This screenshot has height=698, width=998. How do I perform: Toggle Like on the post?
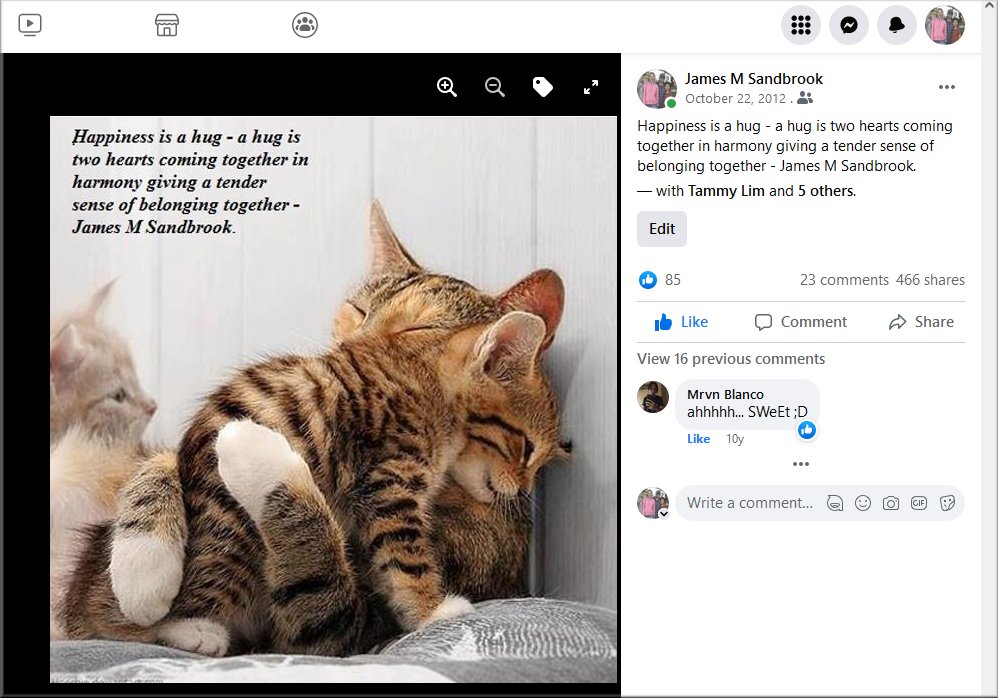681,322
